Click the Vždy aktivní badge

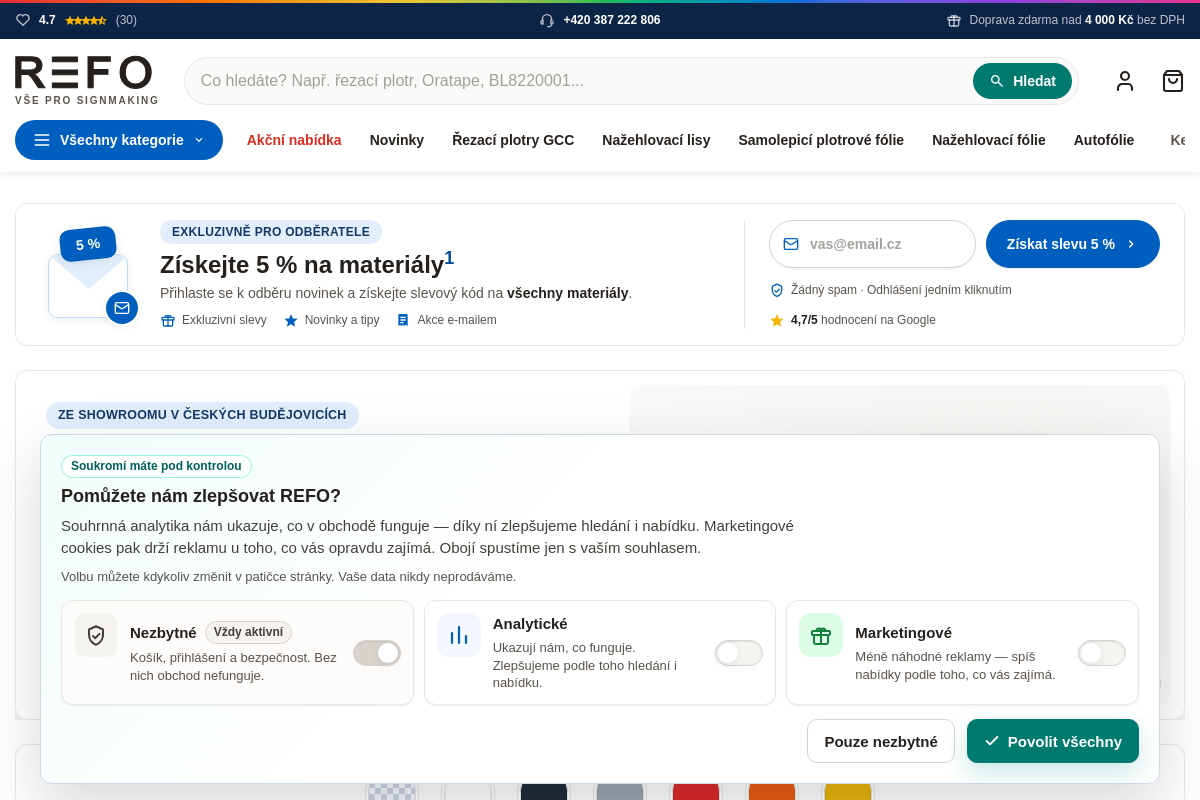[x=248, y=632]
